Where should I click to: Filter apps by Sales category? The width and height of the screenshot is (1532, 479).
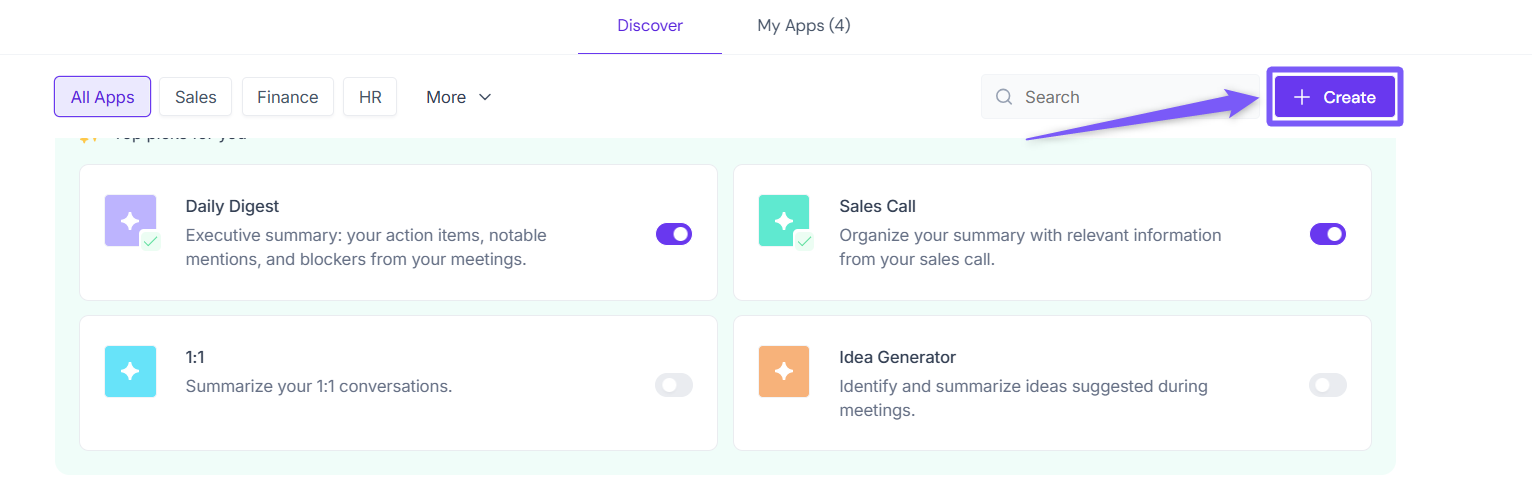pyautogui.click(x=196, y=97)
